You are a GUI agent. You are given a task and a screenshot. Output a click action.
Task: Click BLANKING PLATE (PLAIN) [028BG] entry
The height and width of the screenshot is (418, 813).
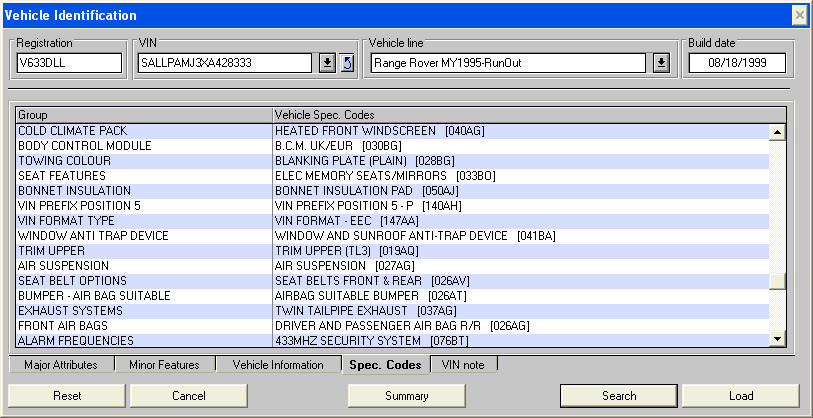tap(365, 161)
